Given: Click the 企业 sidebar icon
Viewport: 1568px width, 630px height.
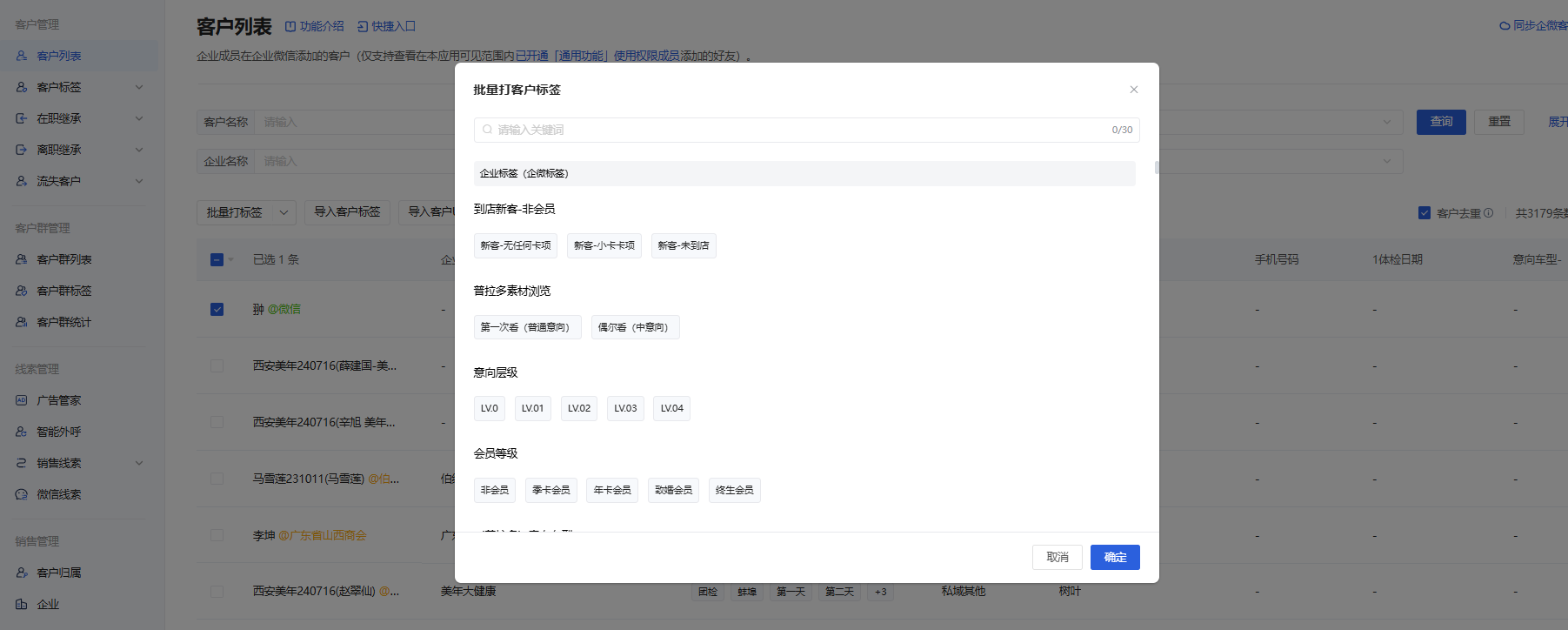Looking at the screenshot, I should (22, 604).
